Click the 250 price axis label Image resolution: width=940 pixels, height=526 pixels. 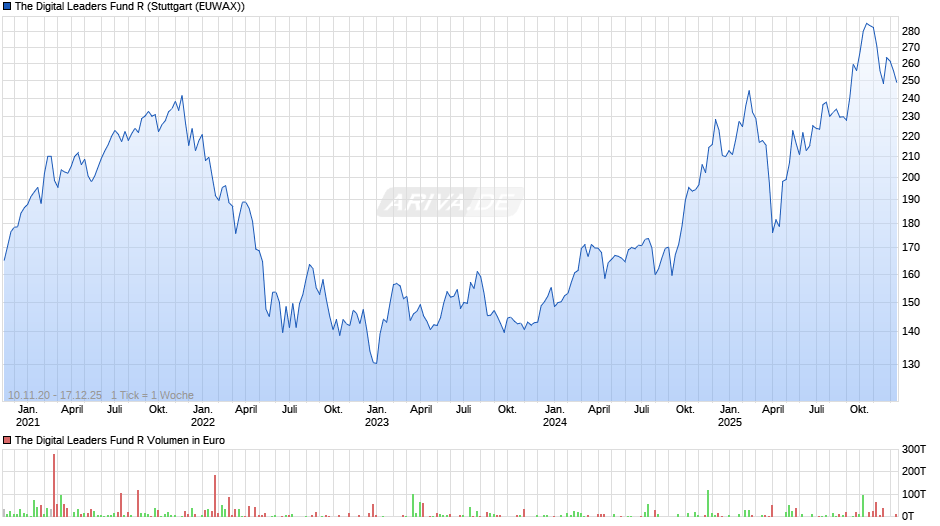(x=911, y=80)
